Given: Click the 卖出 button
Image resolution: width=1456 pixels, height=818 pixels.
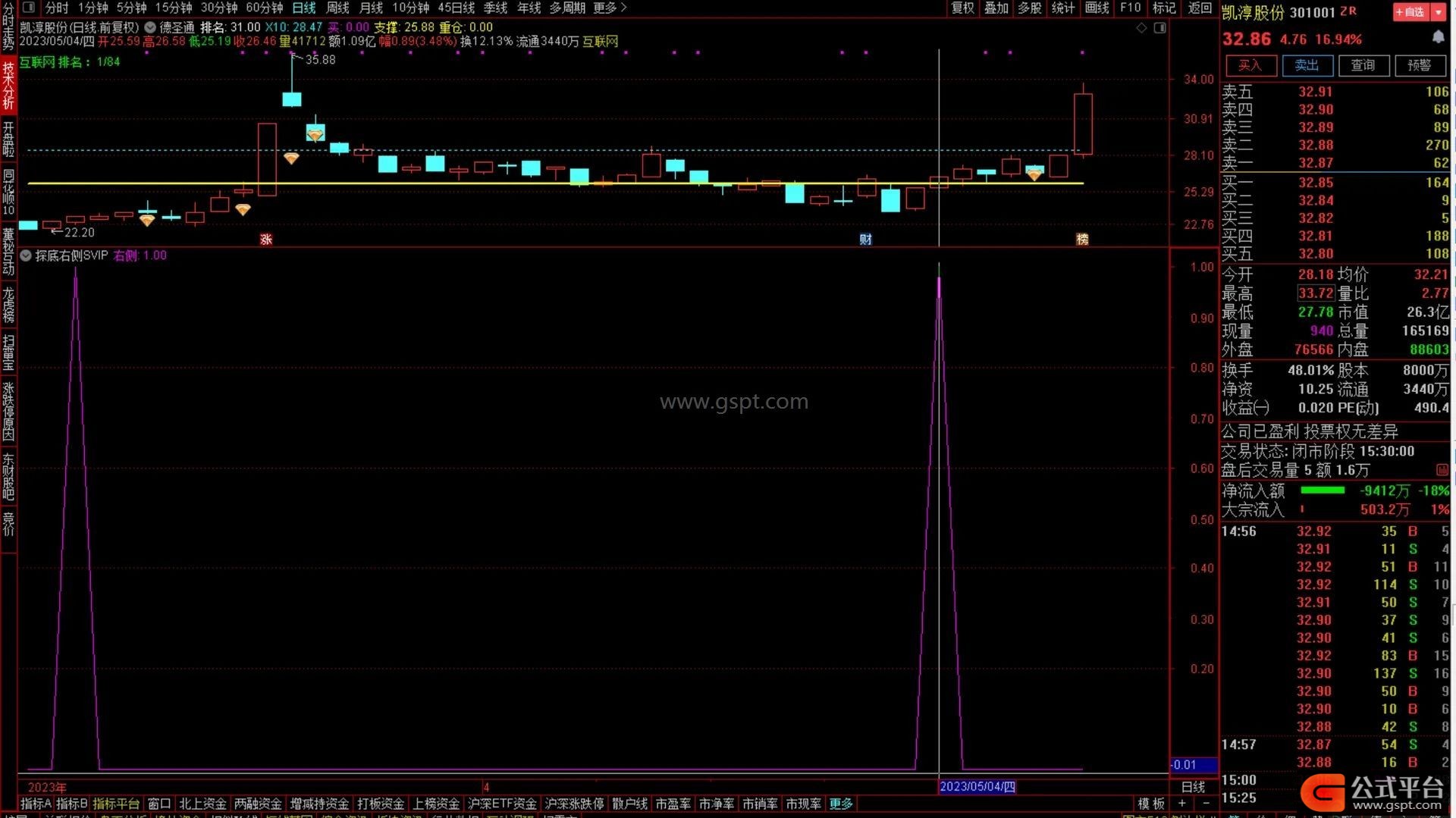Looking at the screenshot, I should coord(1307,65).
